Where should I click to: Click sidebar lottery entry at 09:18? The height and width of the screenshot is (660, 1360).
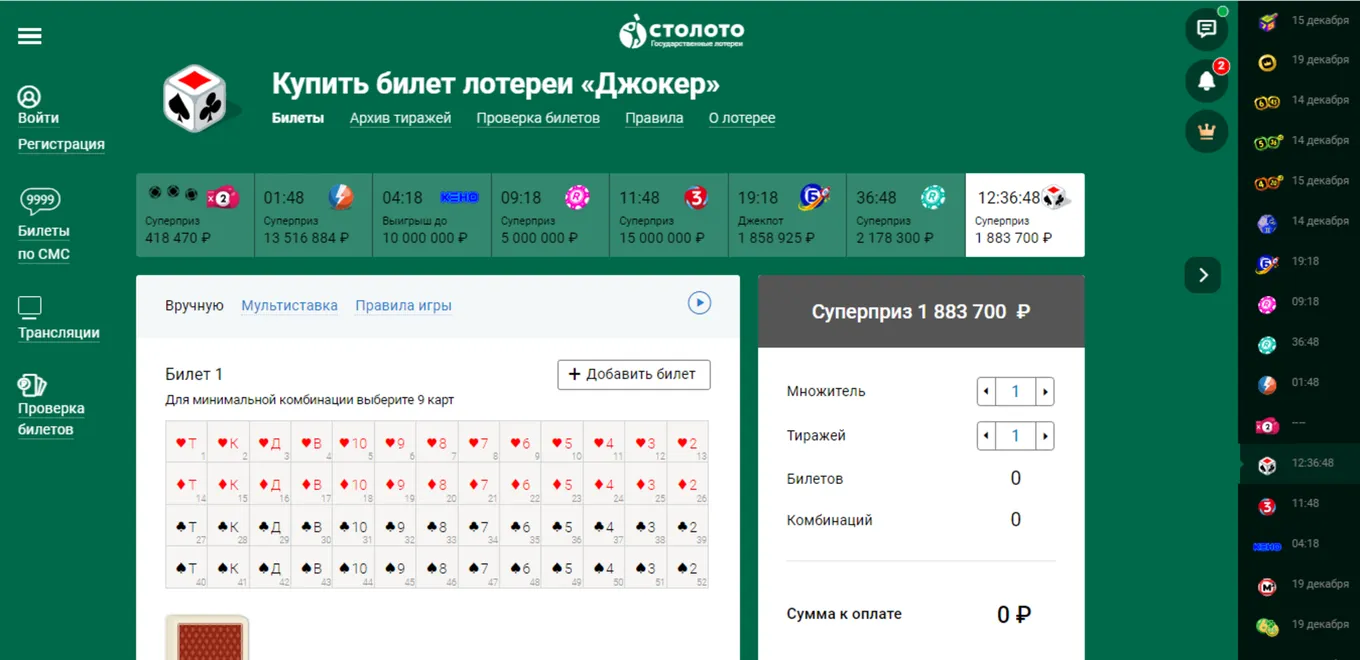(1299, 302)
